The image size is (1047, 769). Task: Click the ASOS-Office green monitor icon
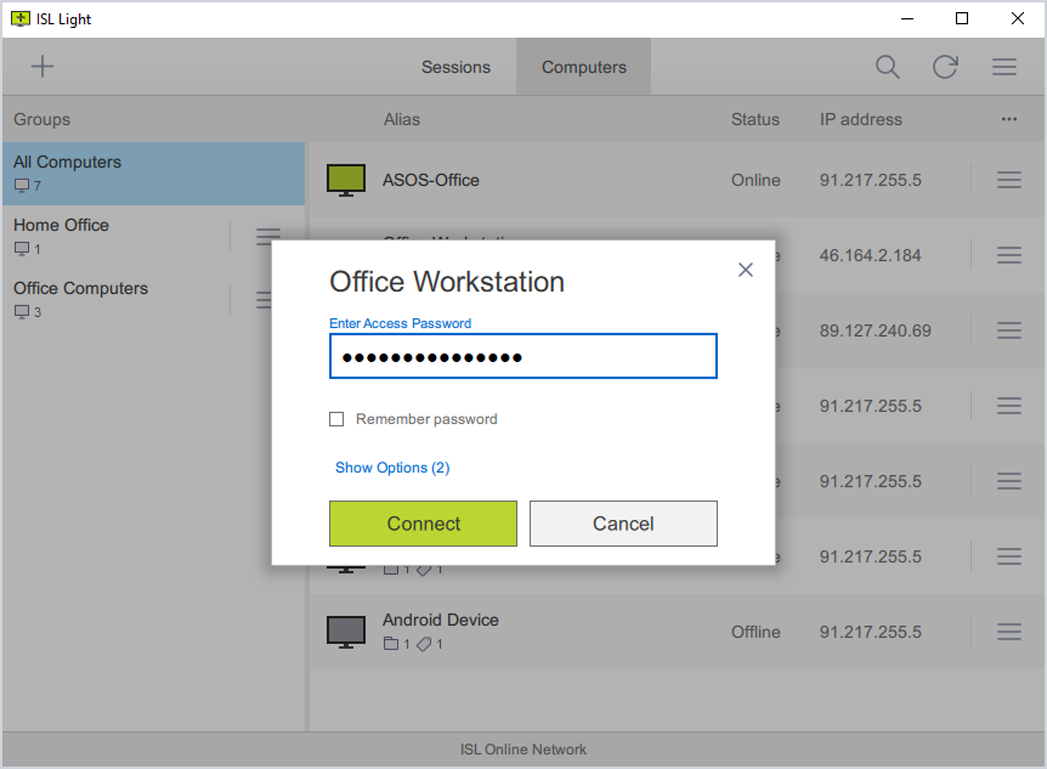346,180
